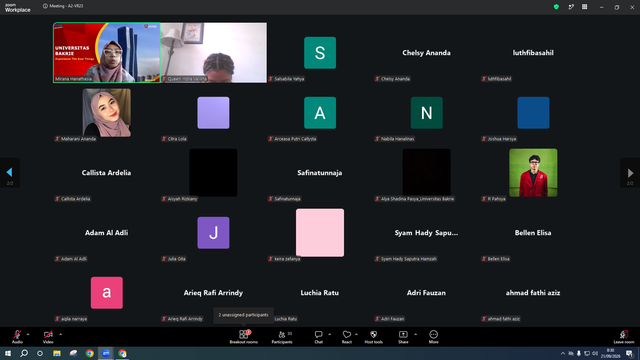Click Nabila Hanalinas's N avatar
The image size is (640, 360).
tap(427, 113)
